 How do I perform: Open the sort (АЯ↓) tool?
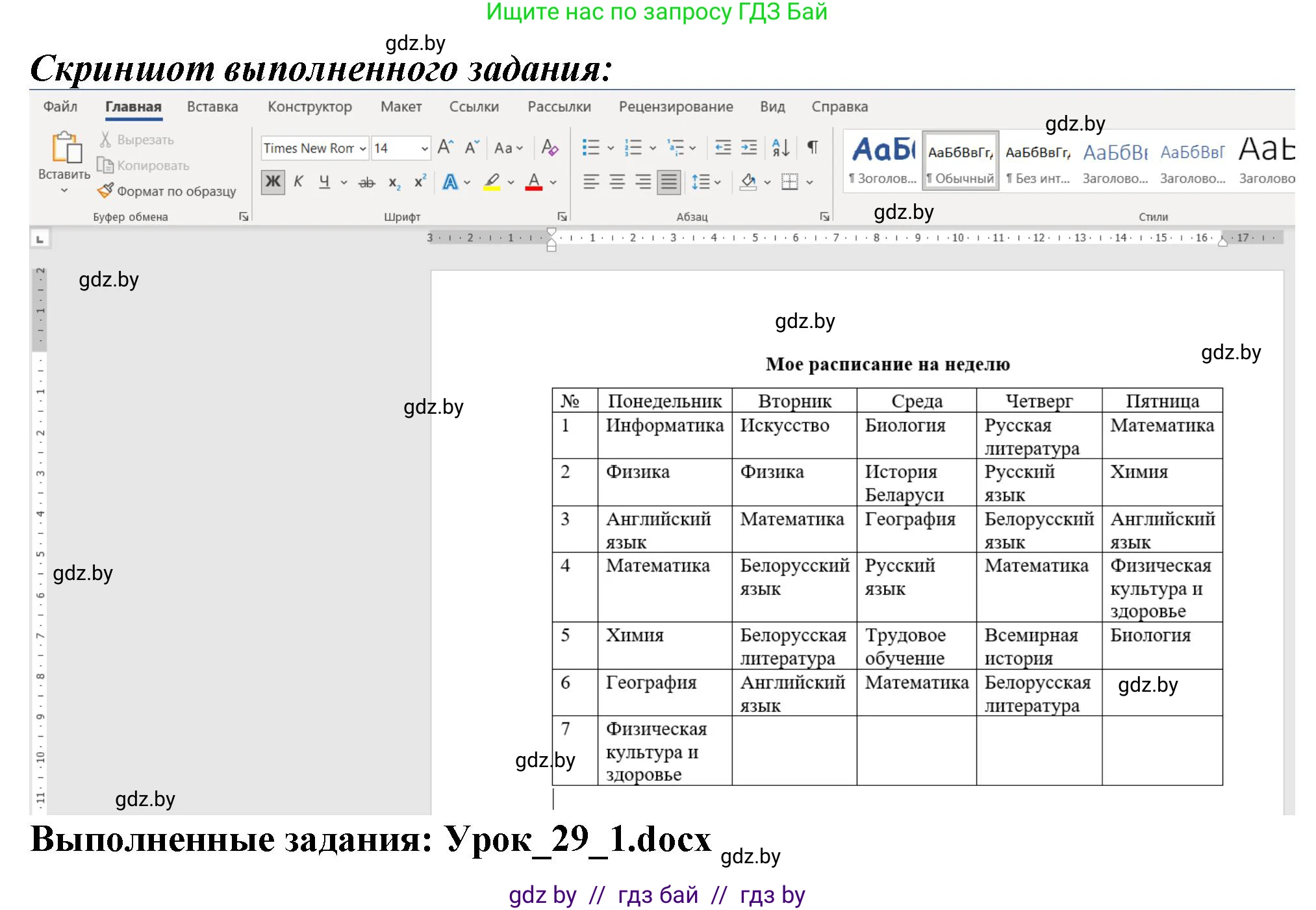click(x=781, y=147)
